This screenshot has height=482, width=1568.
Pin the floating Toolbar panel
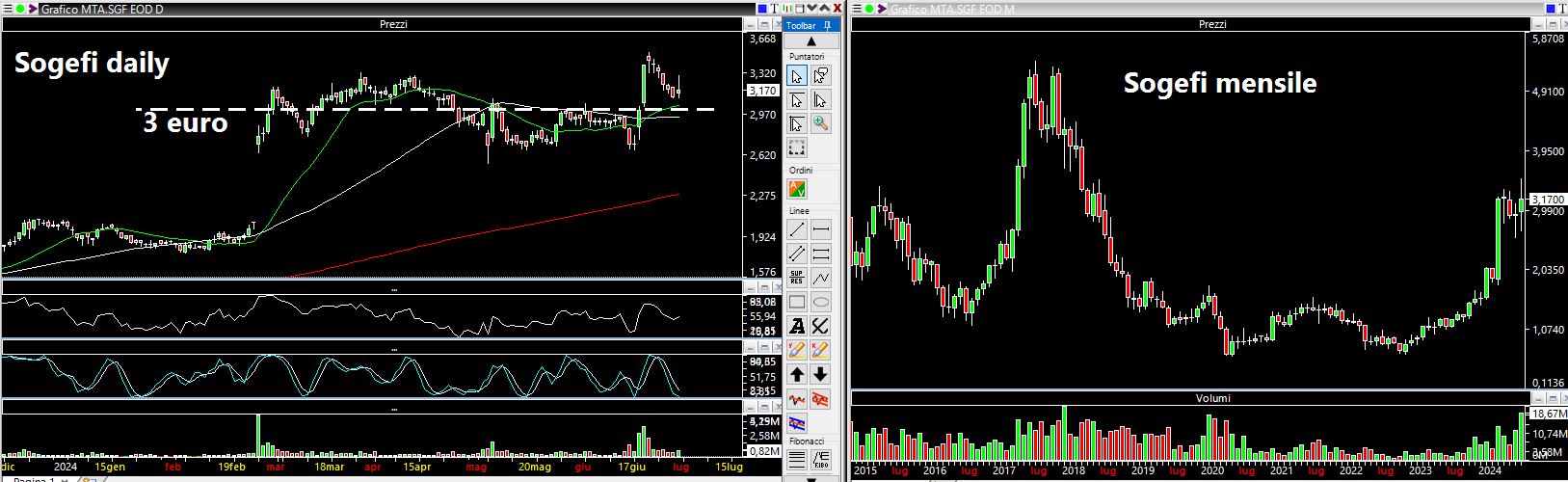828,26
